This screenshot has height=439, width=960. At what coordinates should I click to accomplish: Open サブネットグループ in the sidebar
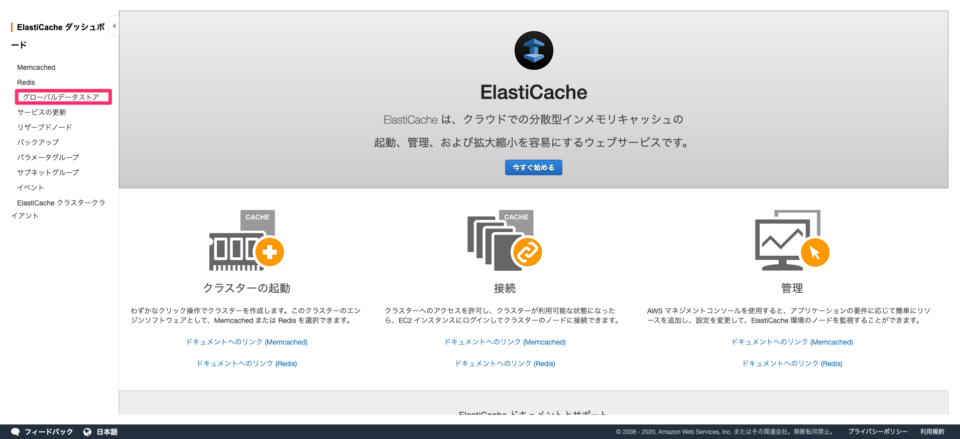click(x=48, y=172)
